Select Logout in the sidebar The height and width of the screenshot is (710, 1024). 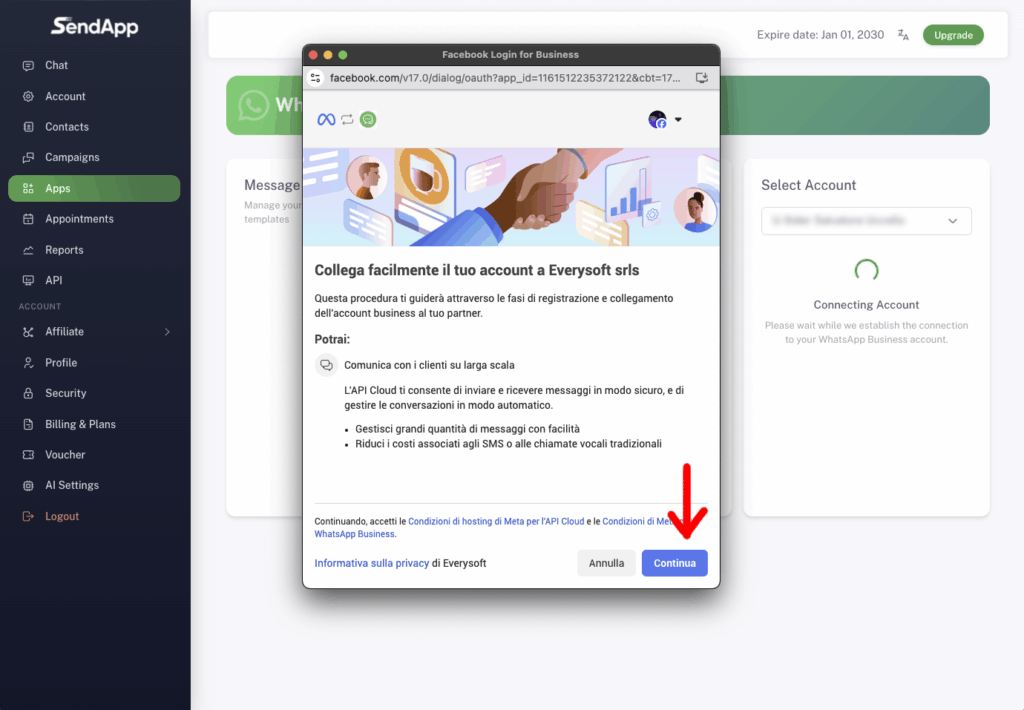click(x=61, y=516)
